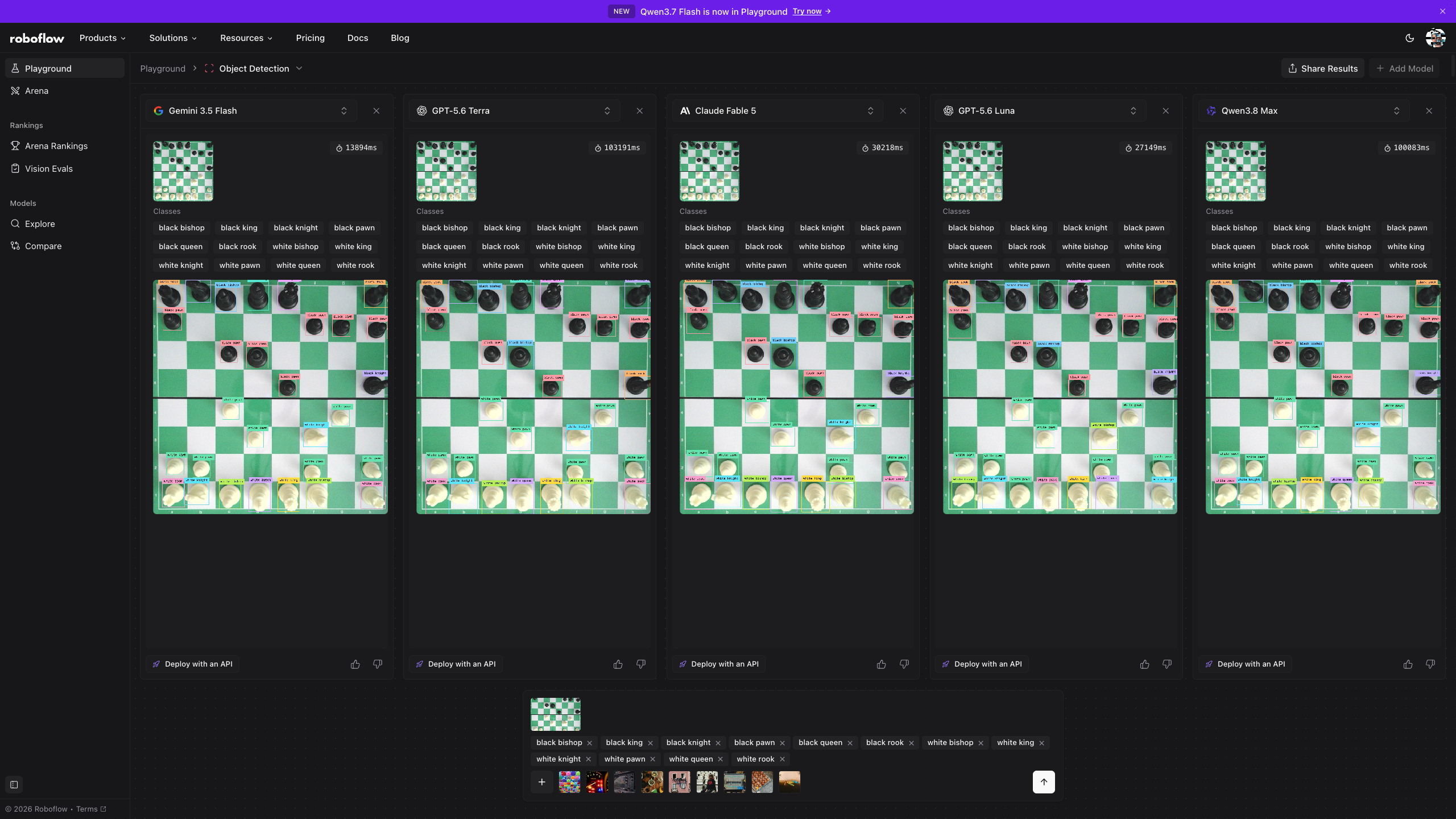Viewport: 1456px width, 819px height.
Task: Toggle dark mode moon icon
Action: [x=1409, y=38]
